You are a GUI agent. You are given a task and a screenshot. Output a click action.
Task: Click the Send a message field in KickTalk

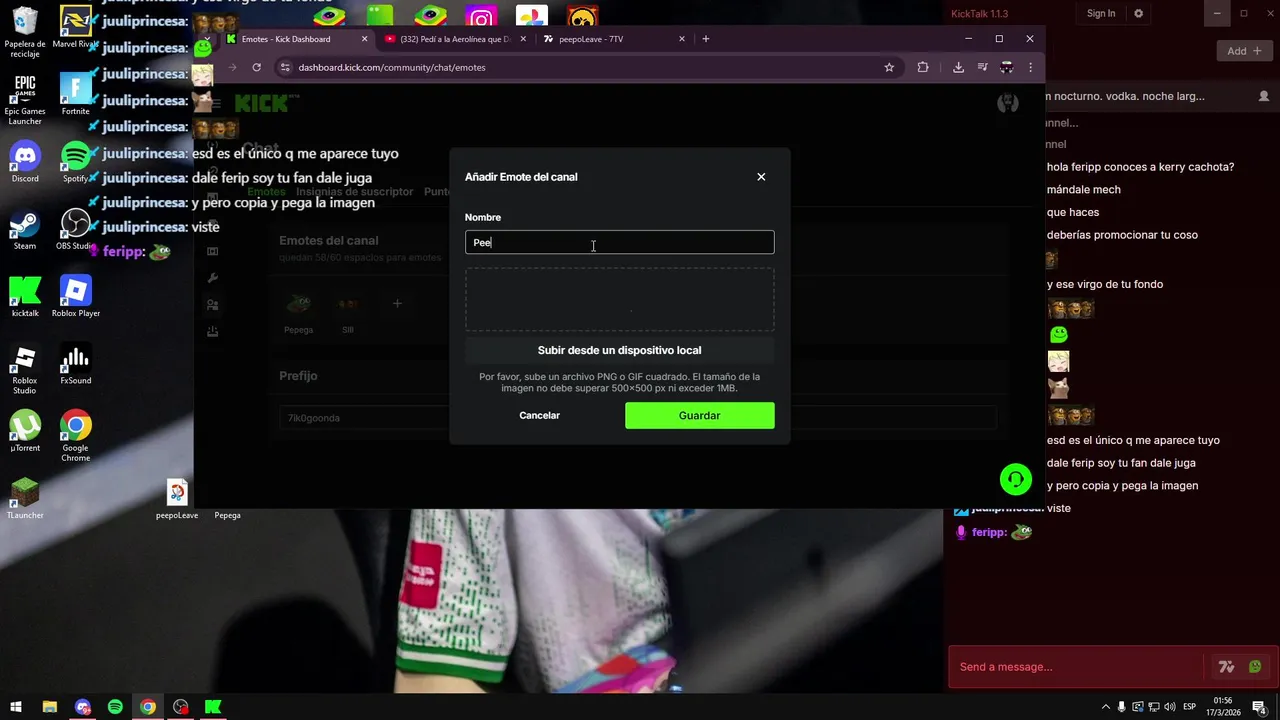pyautogui.click(x=1078, y=667)
